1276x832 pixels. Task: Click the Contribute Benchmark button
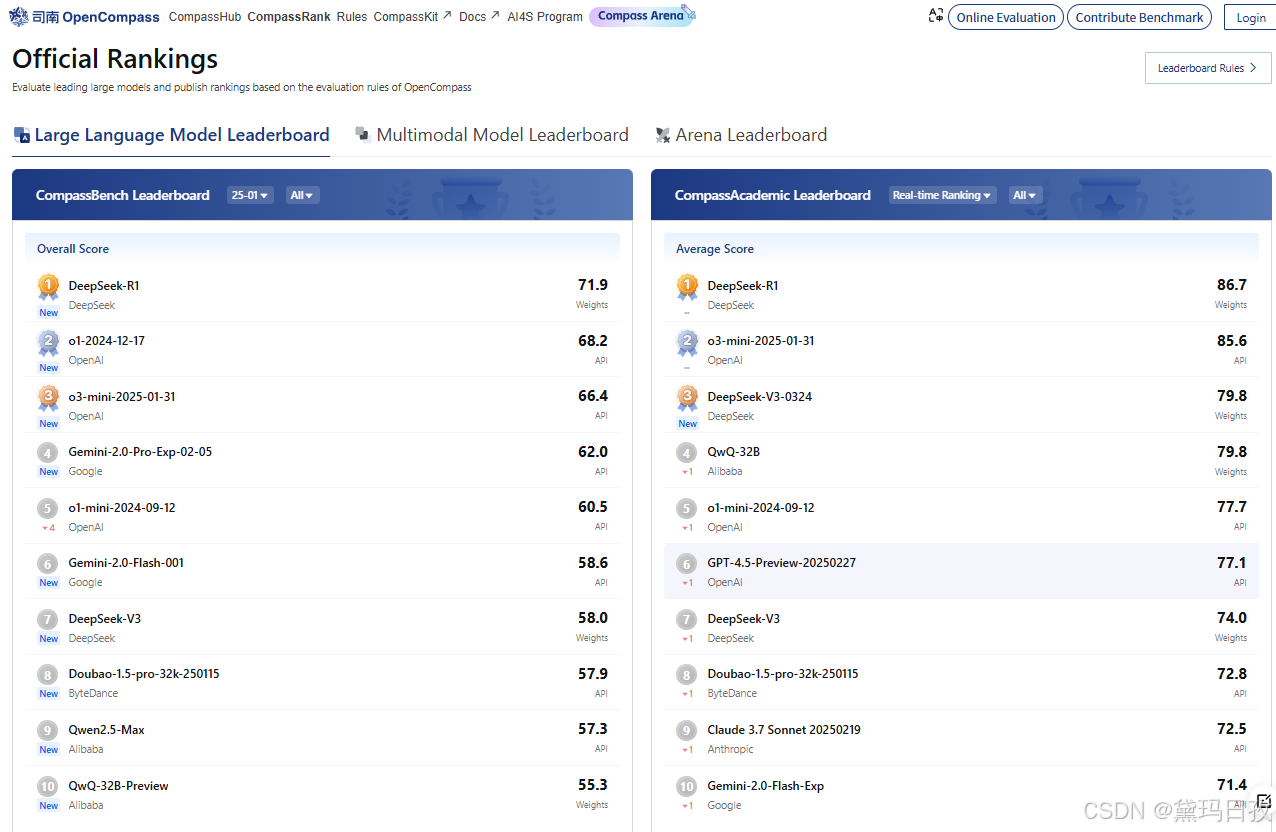(1139, 17)
